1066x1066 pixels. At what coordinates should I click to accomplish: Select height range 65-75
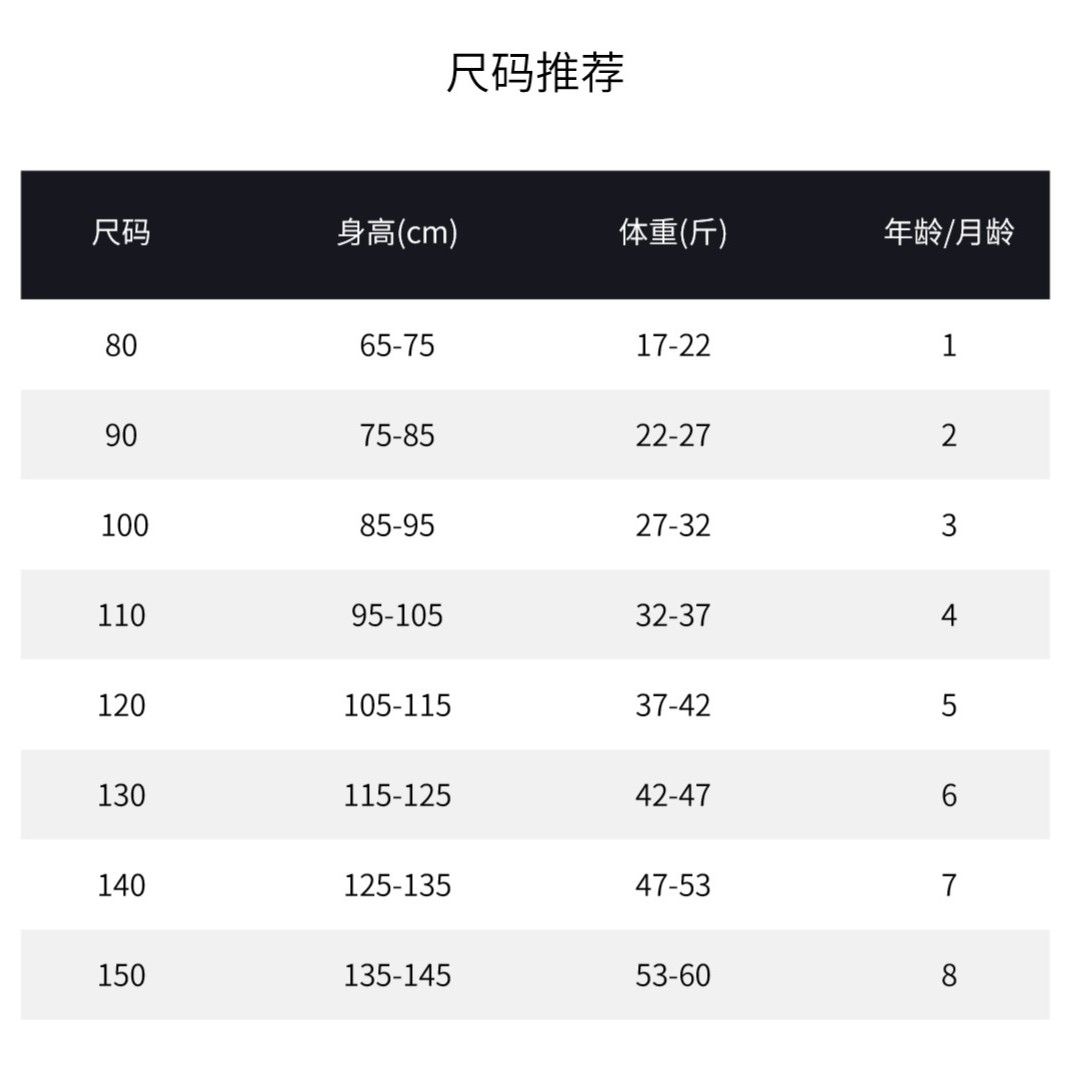397,346
